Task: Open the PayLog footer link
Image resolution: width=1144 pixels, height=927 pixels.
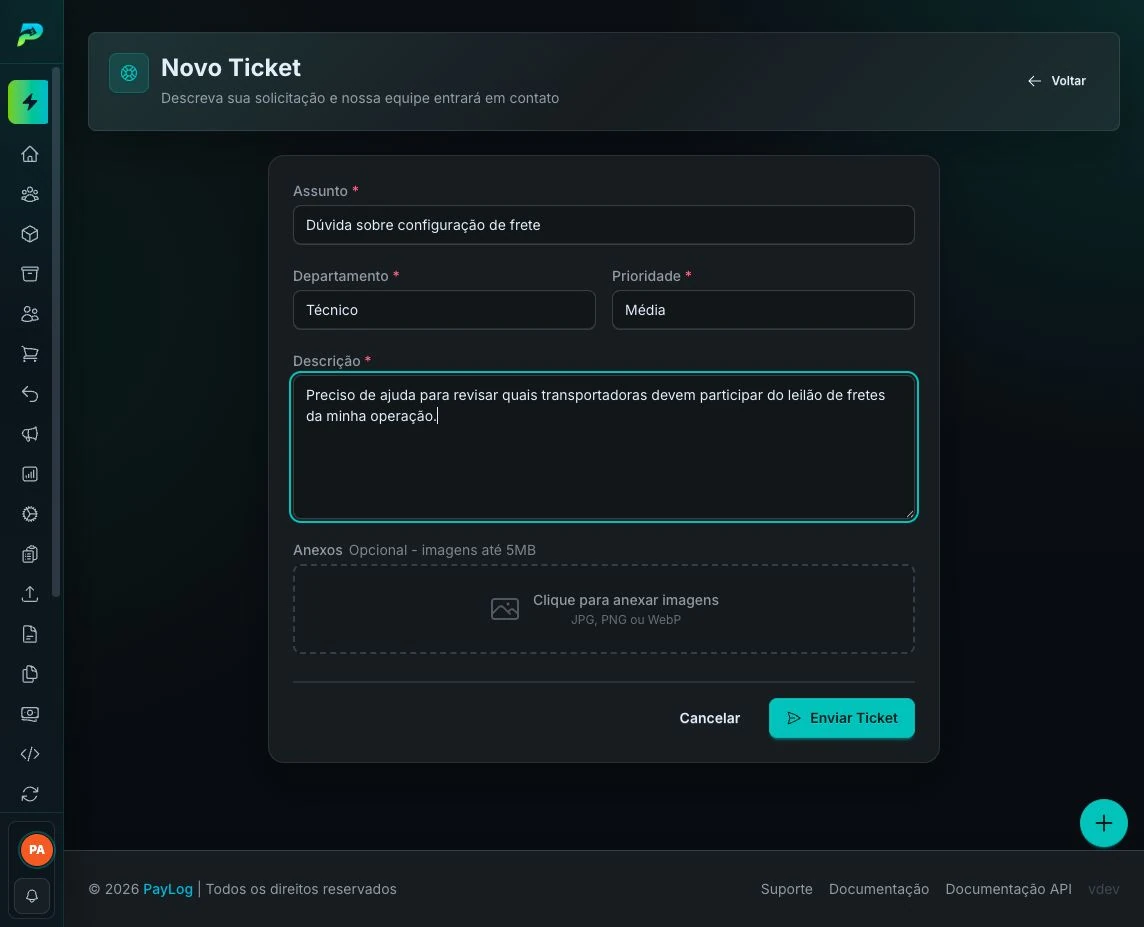Action: click(x=168, y=889)
